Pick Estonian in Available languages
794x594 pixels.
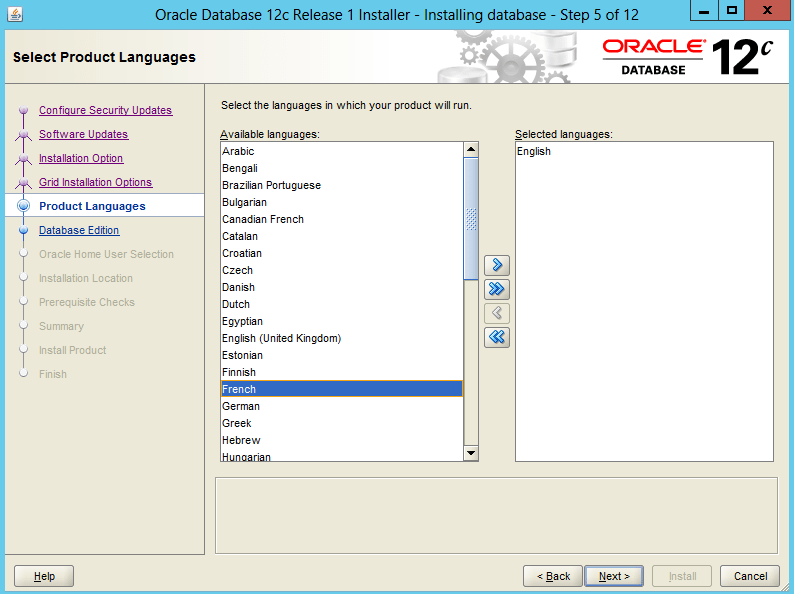point(342,355)
